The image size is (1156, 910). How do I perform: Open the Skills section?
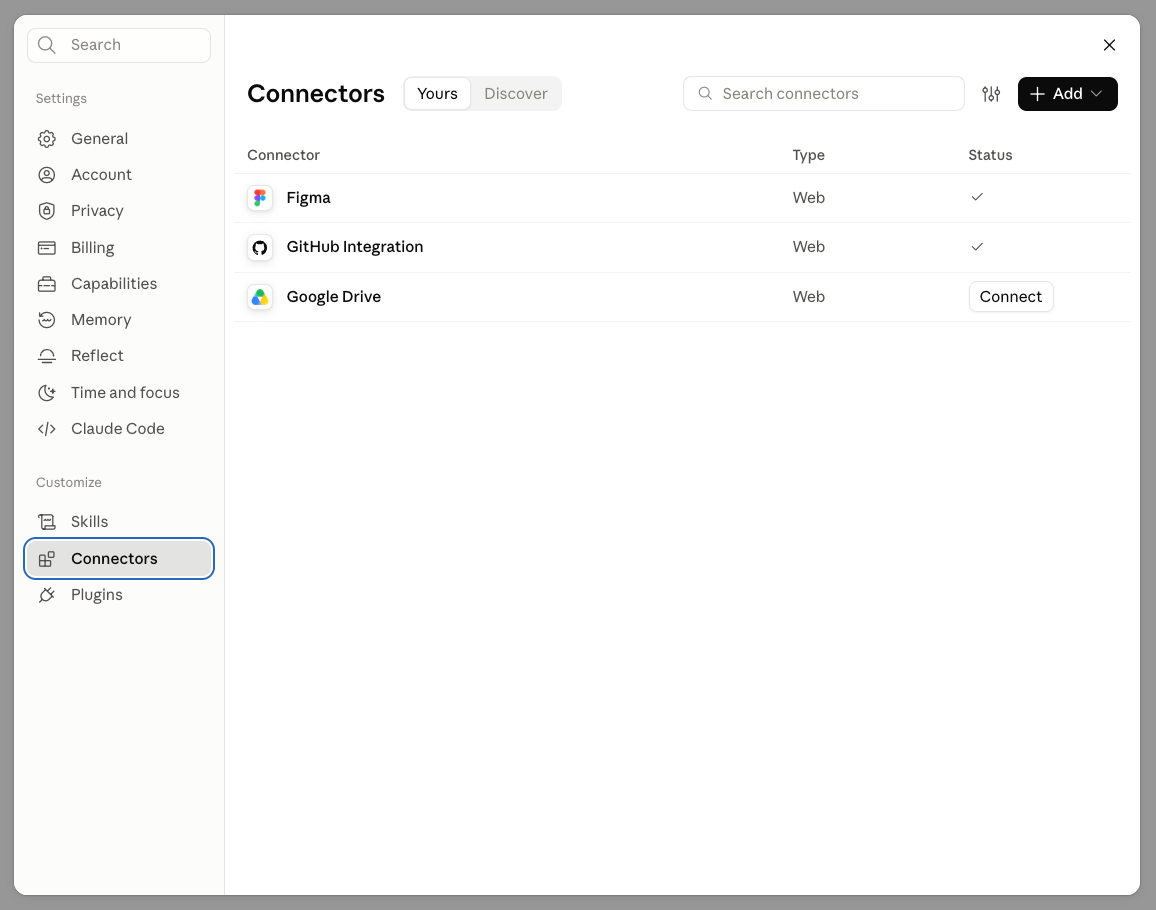pyautogui.click(x=119, y=522)
